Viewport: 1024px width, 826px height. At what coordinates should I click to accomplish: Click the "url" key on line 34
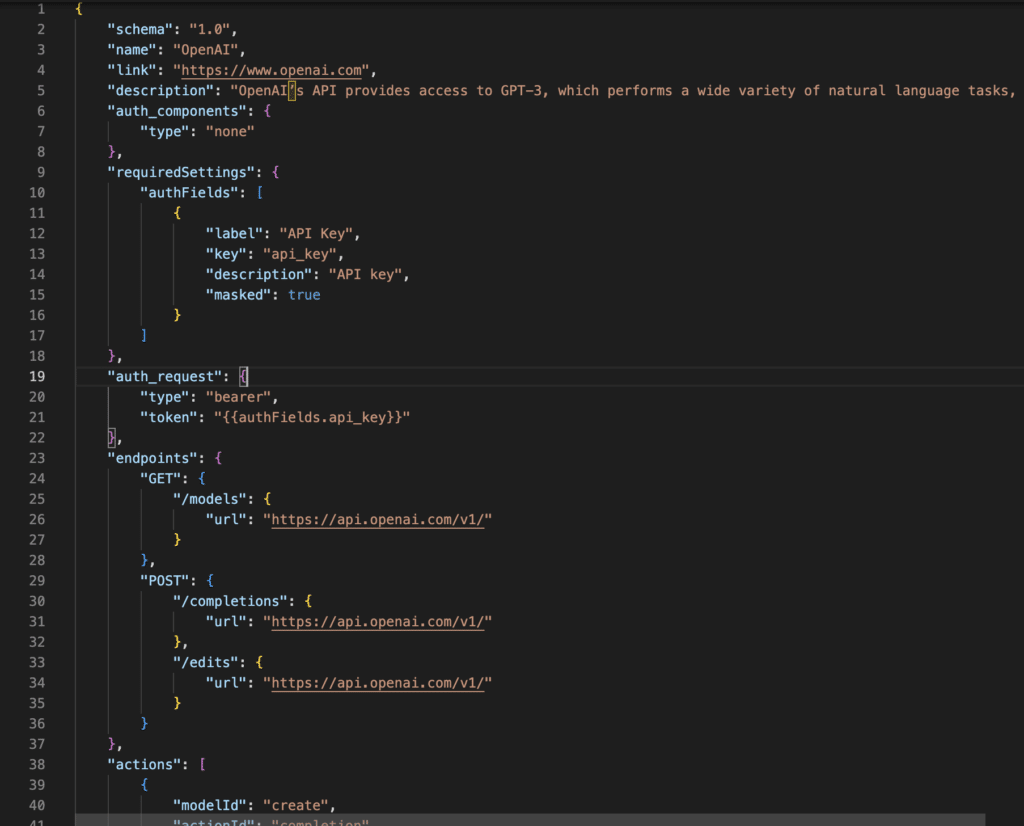point(226,683)
